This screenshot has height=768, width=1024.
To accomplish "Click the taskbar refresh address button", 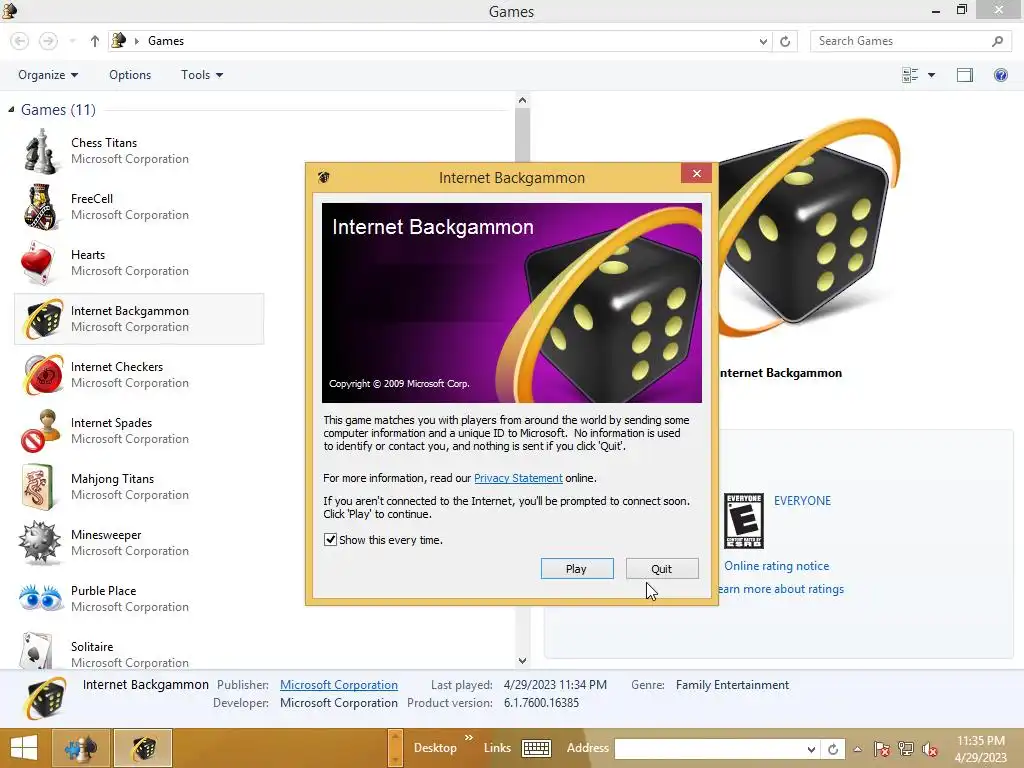I will (833, 749).
